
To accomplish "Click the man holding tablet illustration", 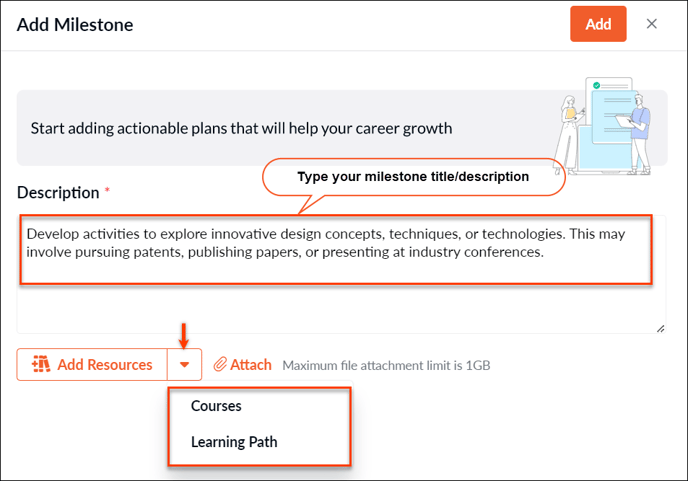I will click(636, 134).
